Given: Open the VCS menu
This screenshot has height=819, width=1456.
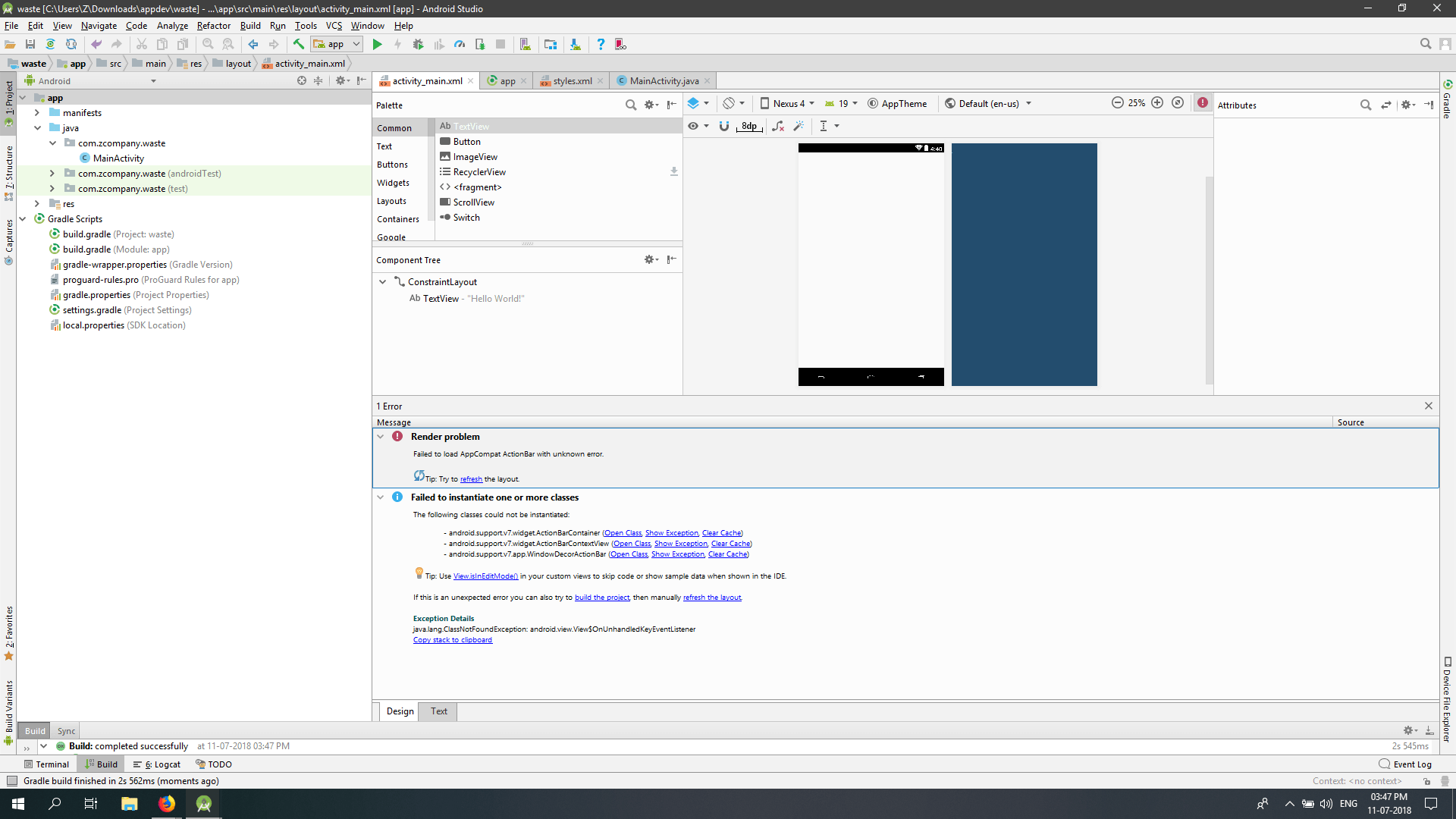Looking at the screenshot, I should (x=334, y=25).
